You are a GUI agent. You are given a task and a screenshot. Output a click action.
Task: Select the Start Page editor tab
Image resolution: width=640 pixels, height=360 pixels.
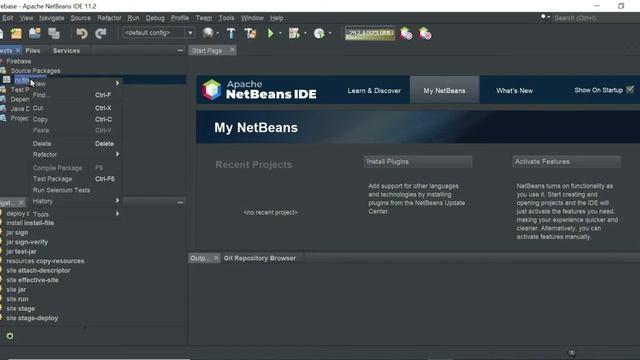[x=207, y=51]
